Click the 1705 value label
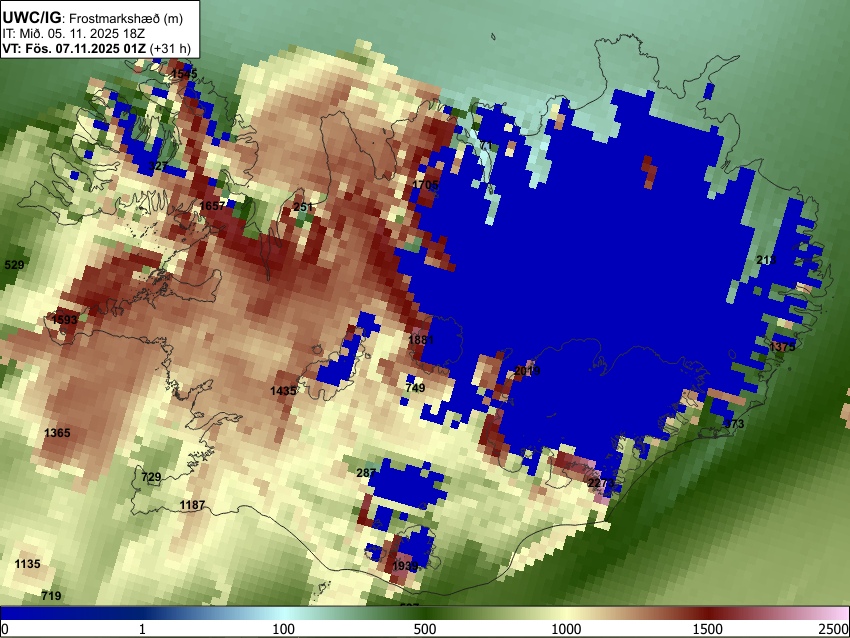Screen dimensions: 850x638 click(x=425, y=184)
